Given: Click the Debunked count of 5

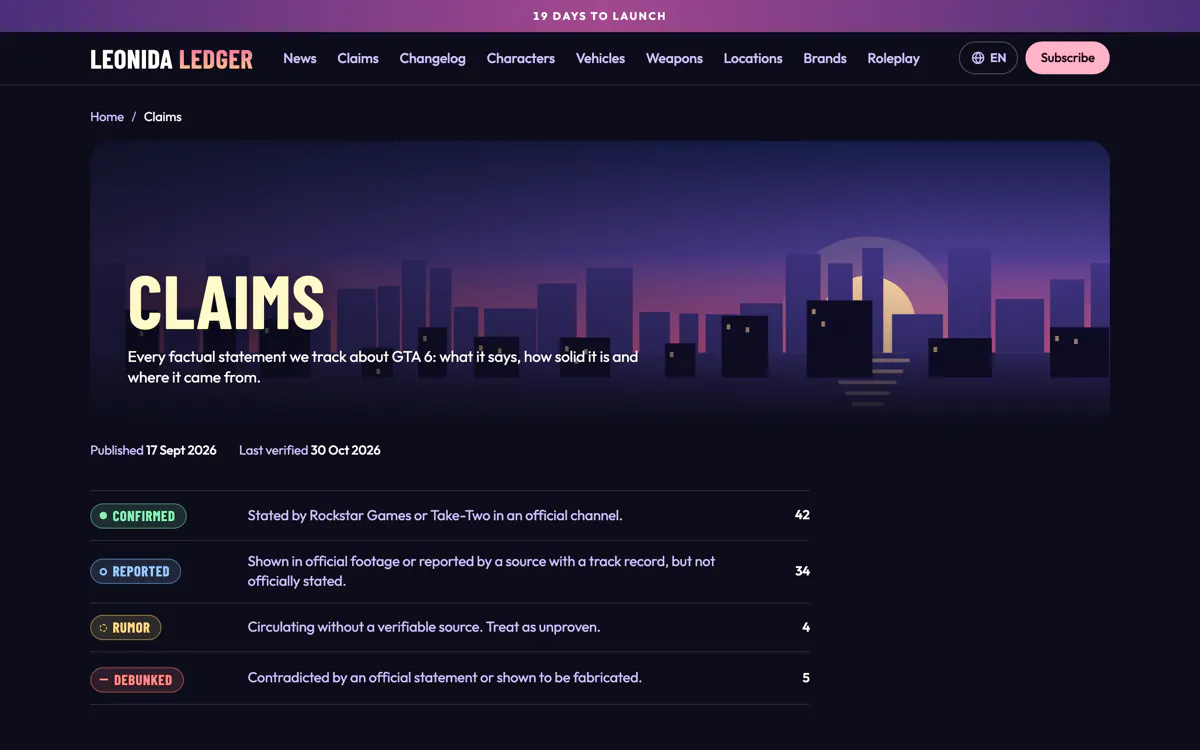Looking at the screenshot, I should pos(806,677).
